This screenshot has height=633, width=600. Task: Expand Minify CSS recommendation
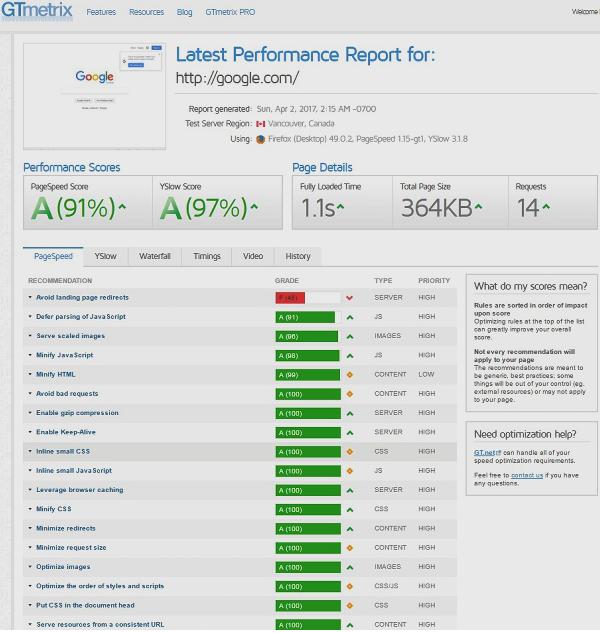[30, 509]
